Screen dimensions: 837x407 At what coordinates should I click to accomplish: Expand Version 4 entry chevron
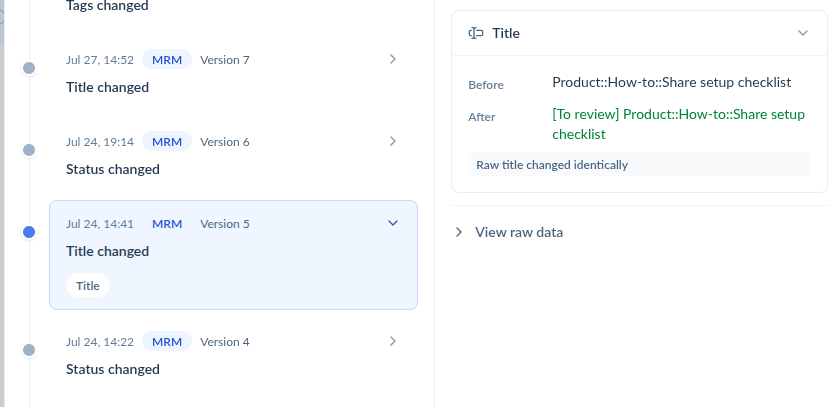pyautogui.click(x=393, y=341)
